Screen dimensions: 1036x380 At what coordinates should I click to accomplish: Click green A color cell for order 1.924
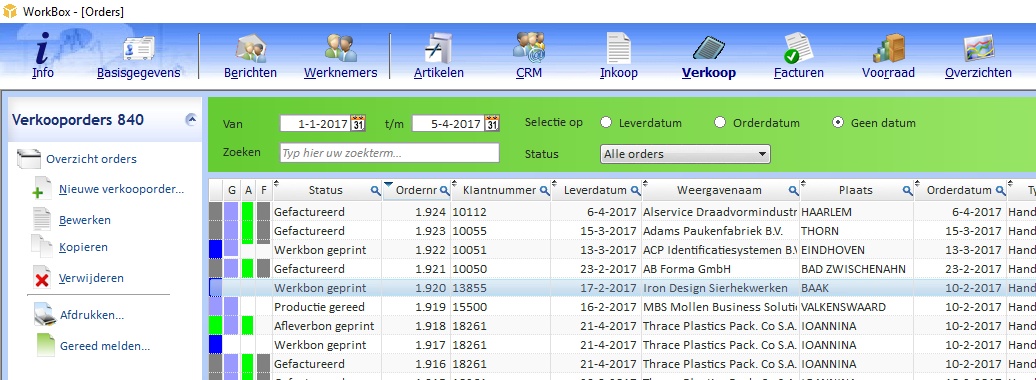(248, 211)
